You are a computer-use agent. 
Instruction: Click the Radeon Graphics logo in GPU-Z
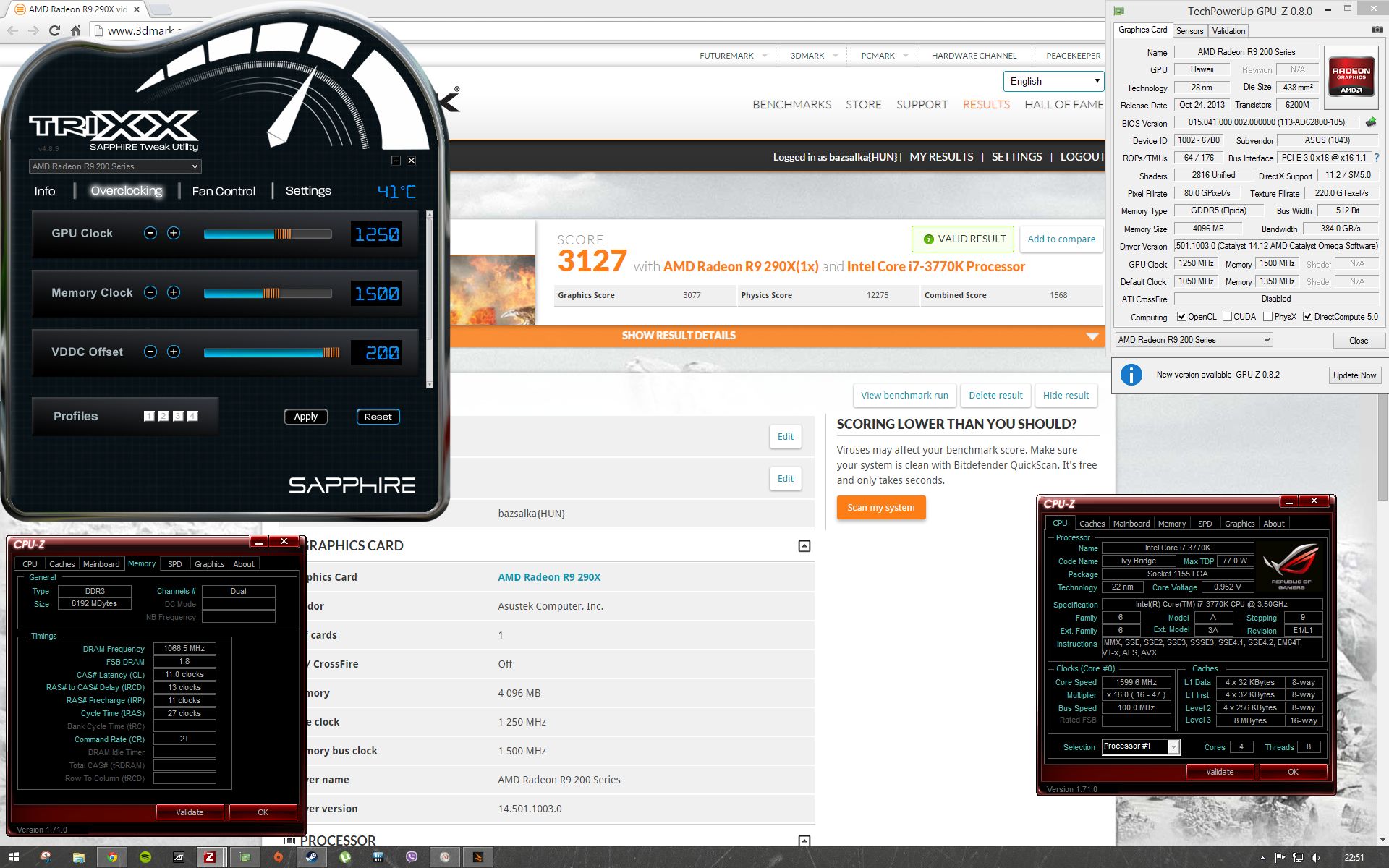[x=1351, y=76]
